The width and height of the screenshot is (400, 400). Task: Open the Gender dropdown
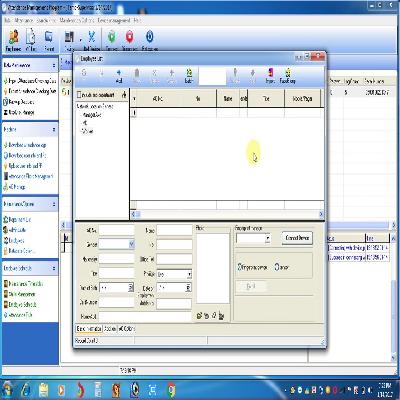[131, 244]
